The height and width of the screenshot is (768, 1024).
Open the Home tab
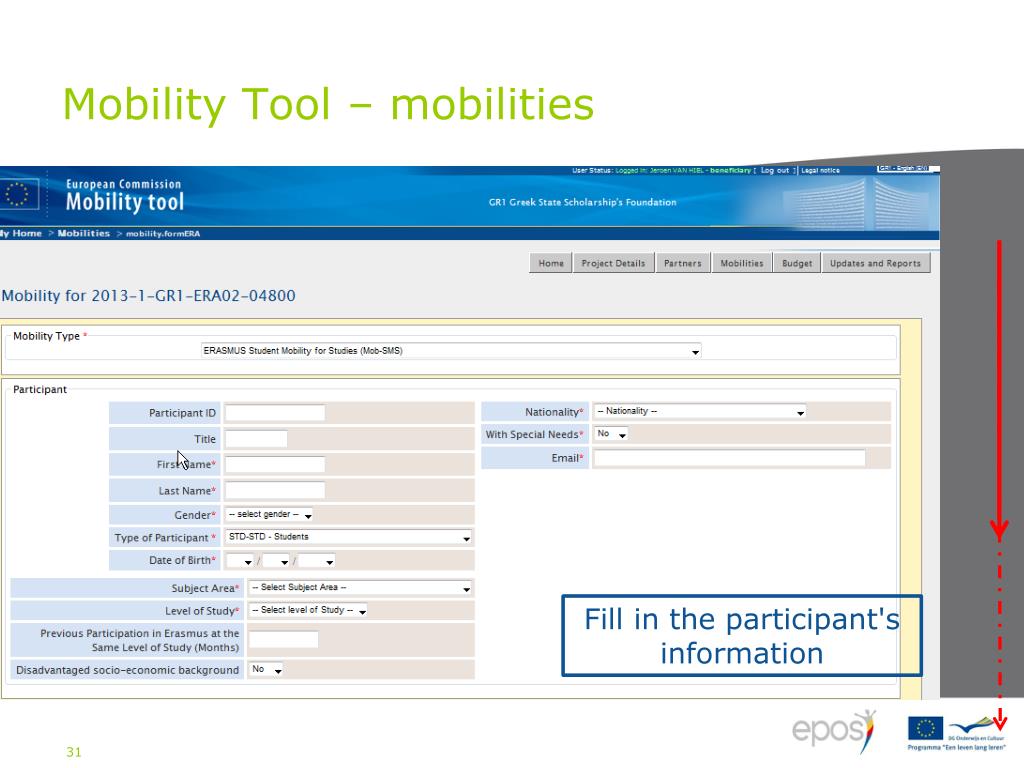coord(551,263)
